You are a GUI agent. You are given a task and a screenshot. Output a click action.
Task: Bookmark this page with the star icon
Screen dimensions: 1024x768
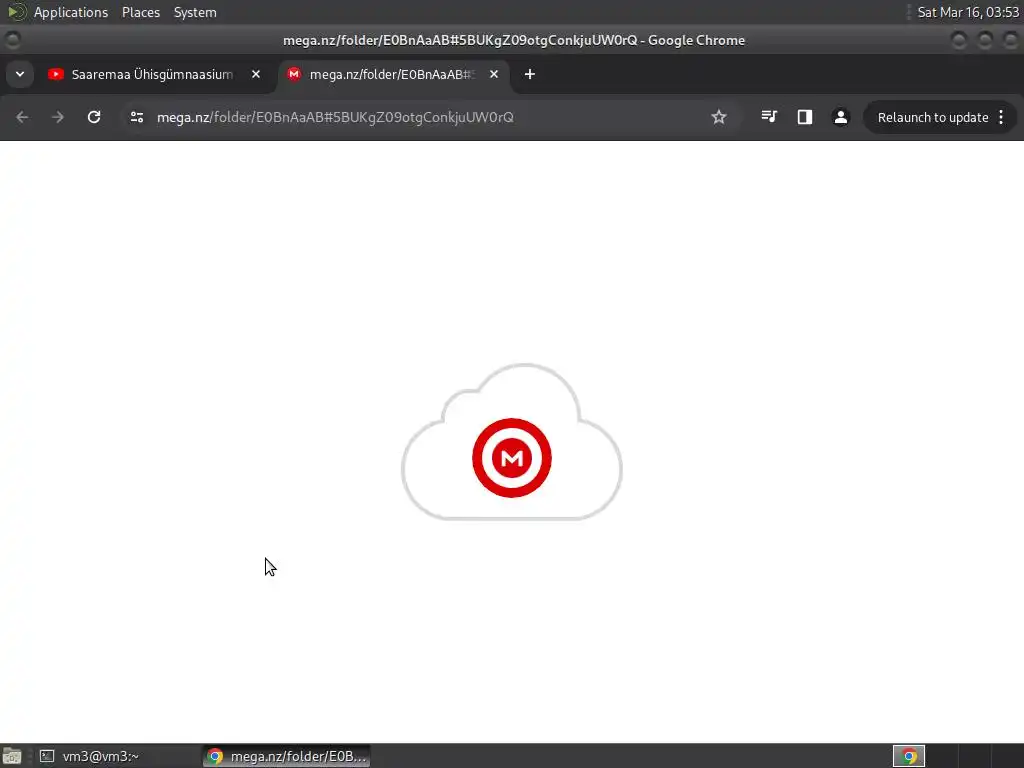tap(719, 117)
